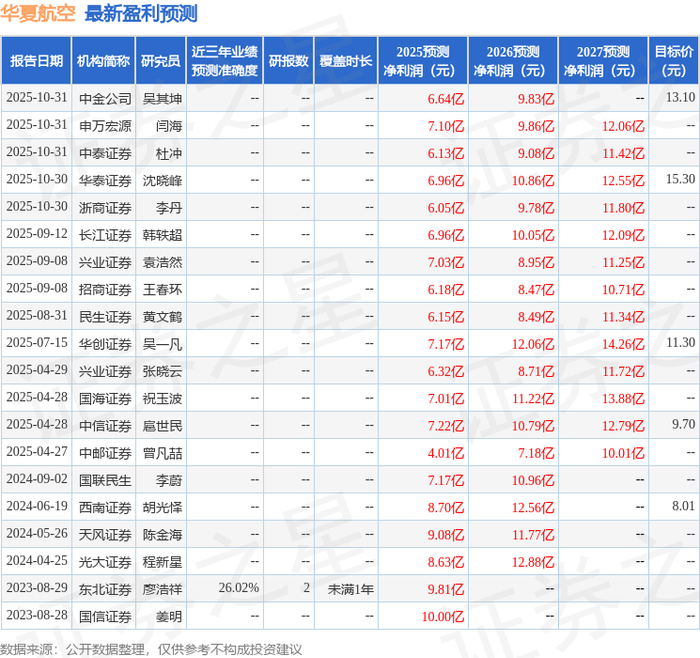The height and width of the screenshot is (658, 700).
Task: Click the 近三年业绩预测准确度 column header
Action: (225, 61)
